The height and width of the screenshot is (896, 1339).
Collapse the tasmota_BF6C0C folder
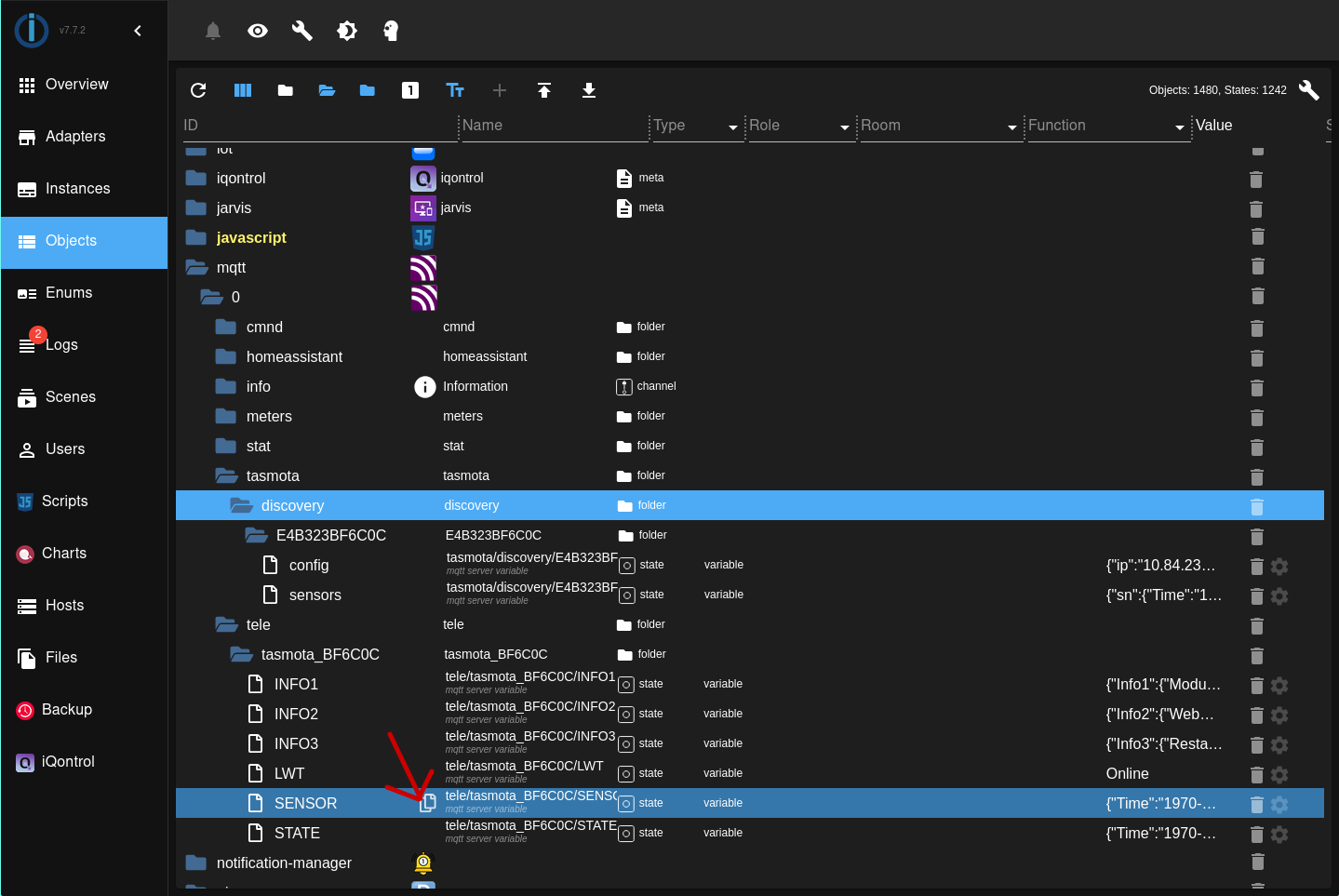click(240, 654)
